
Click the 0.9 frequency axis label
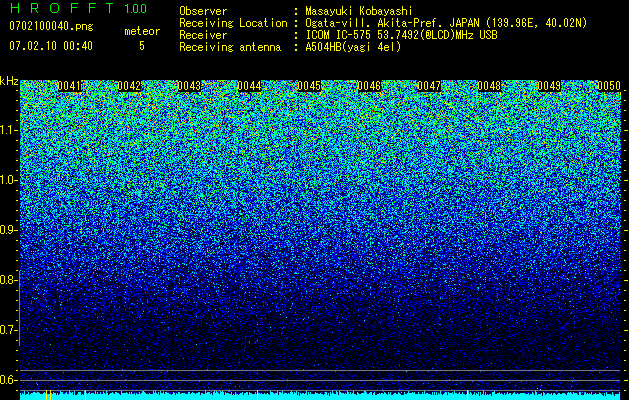point(7,230)
